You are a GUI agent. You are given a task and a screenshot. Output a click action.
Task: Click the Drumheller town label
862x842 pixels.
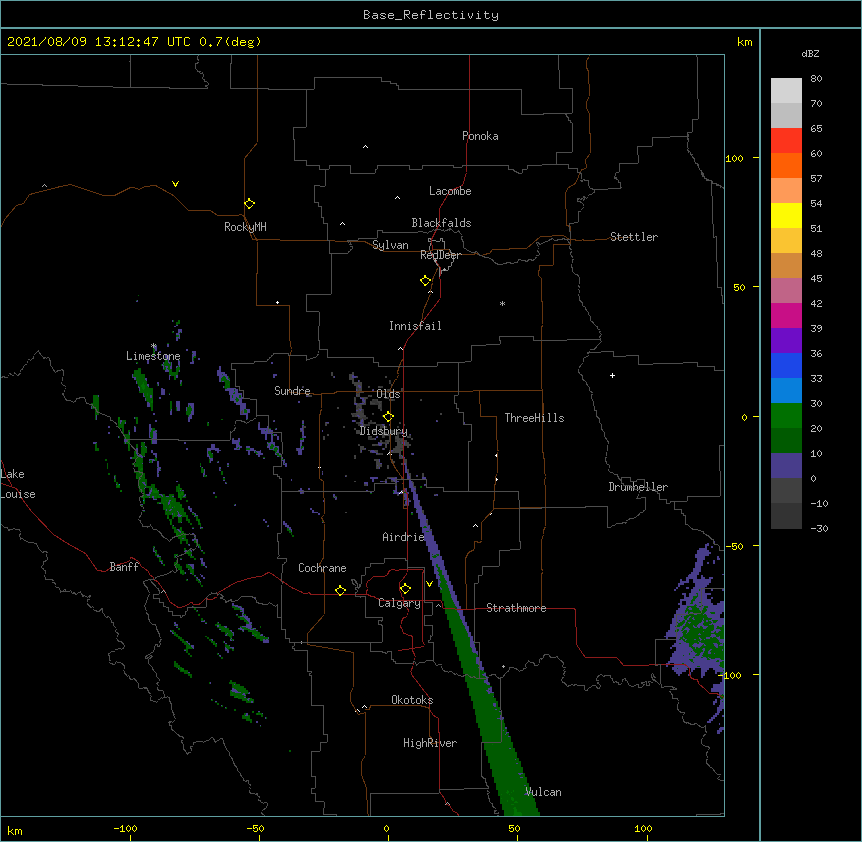[x=638, y=487]
